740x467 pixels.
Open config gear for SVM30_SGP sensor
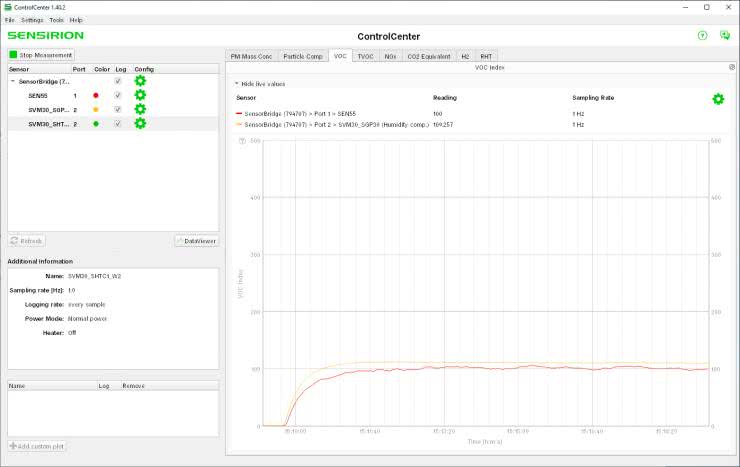140,109
